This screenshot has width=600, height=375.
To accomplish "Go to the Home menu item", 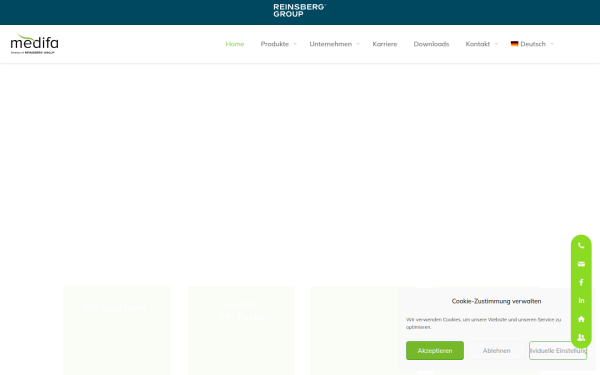I will pyautogui.click(x=235, y=44).
